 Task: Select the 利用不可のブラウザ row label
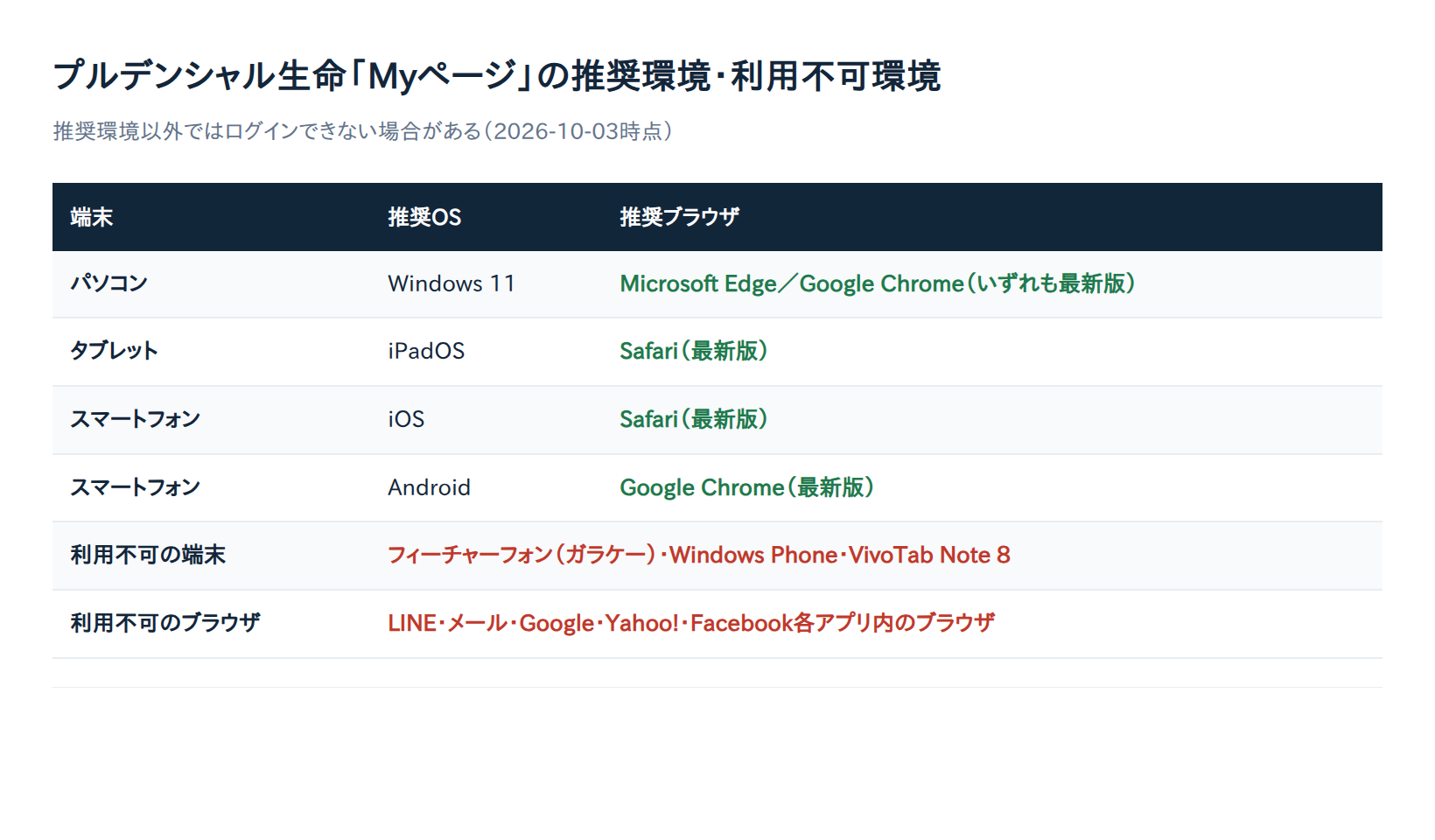(165, 623)
